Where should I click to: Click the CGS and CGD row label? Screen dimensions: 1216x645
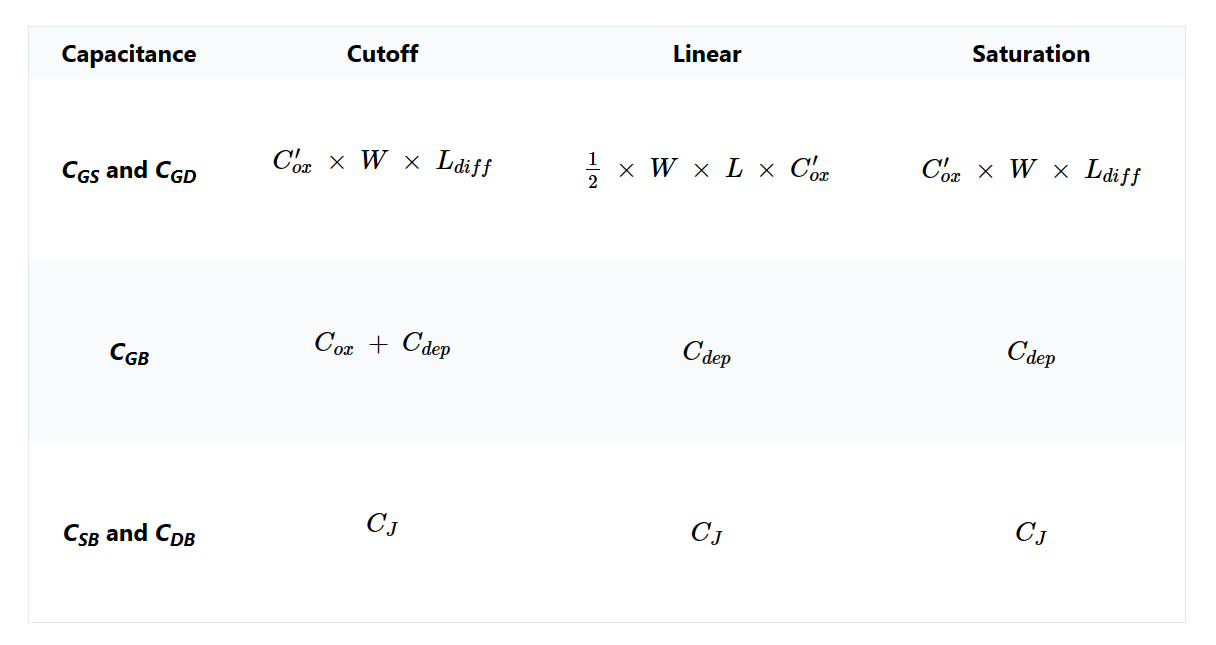[129, 171]
